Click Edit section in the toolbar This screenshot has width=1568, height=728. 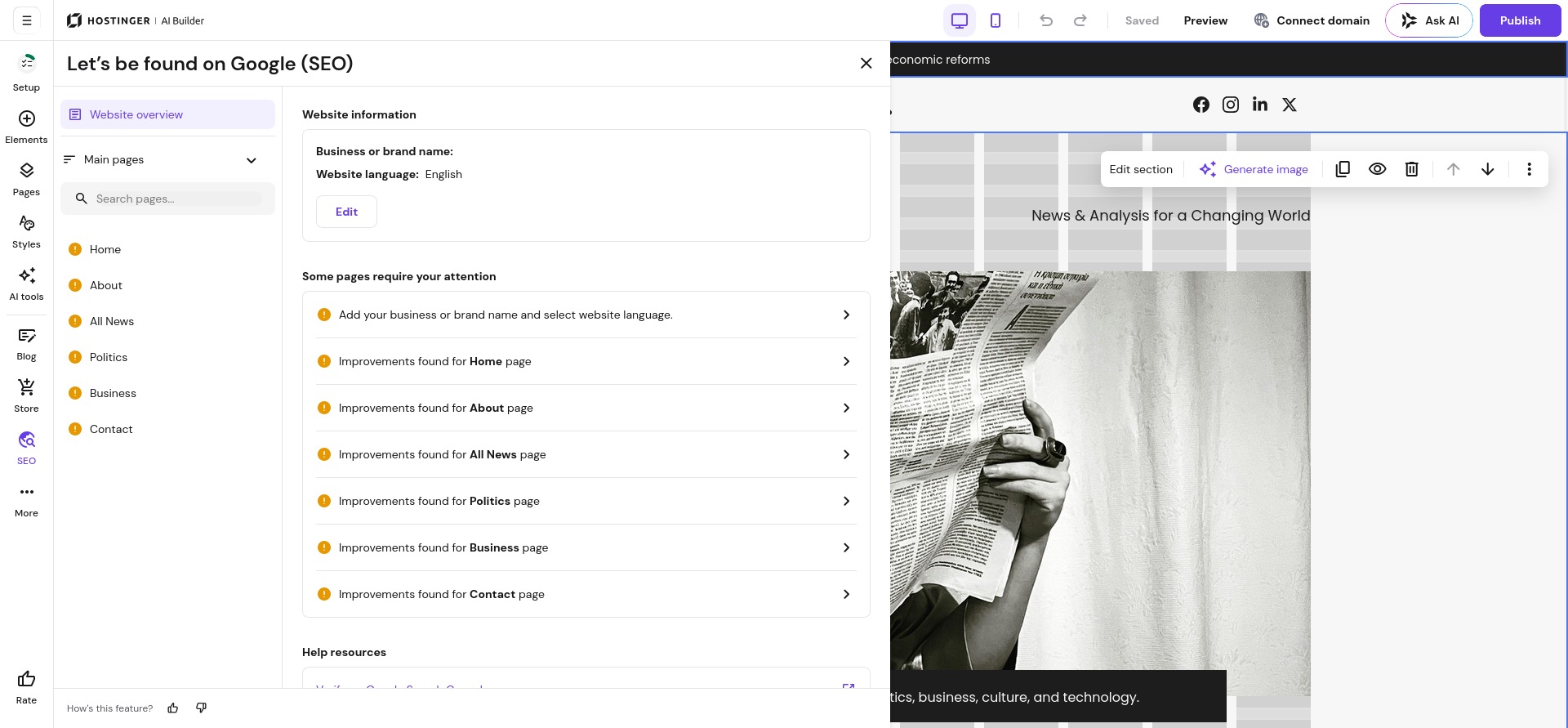tap(1141, 169)
